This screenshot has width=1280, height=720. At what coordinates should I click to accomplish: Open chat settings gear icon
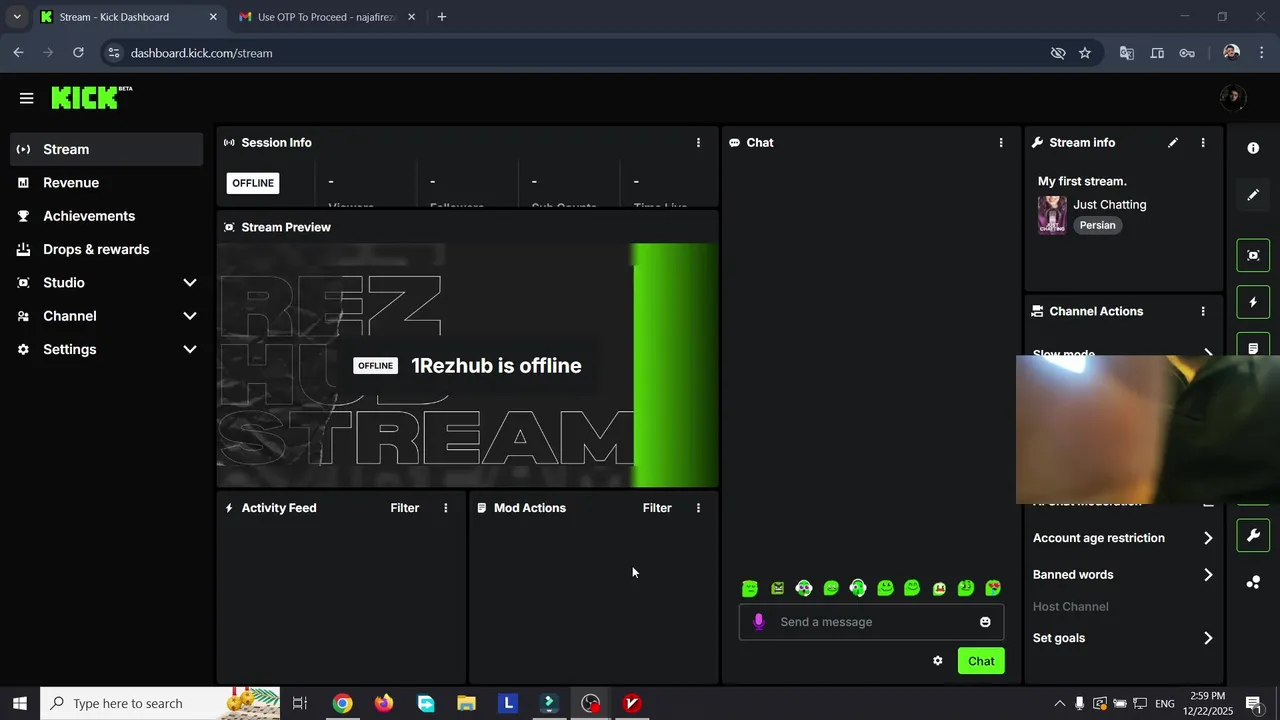tap(938, 661)
